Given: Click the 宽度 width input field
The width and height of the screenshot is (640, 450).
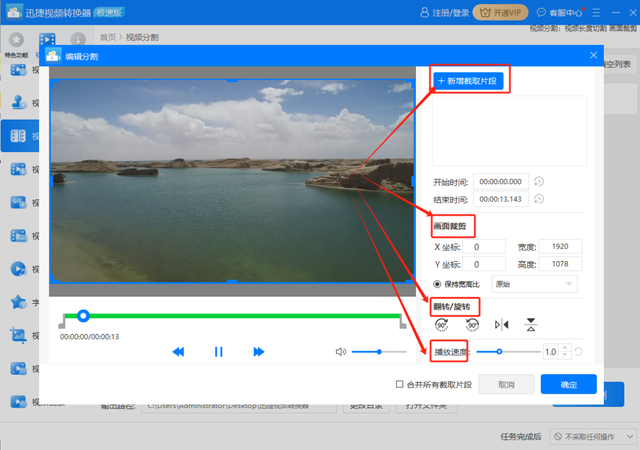Looking at the screenshot, I should [558, 247].
